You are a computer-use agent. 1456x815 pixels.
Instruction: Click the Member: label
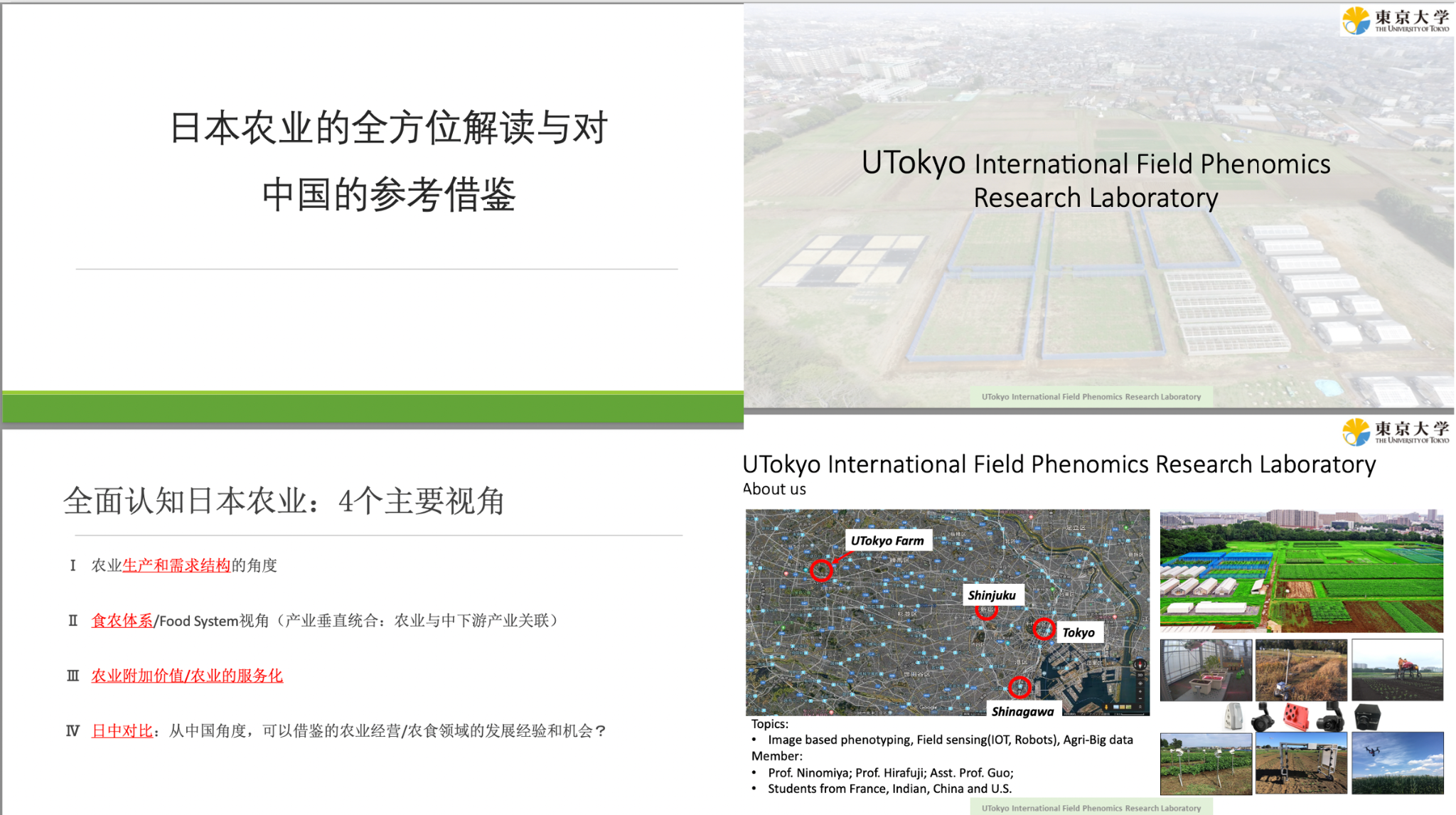(777, 756)
